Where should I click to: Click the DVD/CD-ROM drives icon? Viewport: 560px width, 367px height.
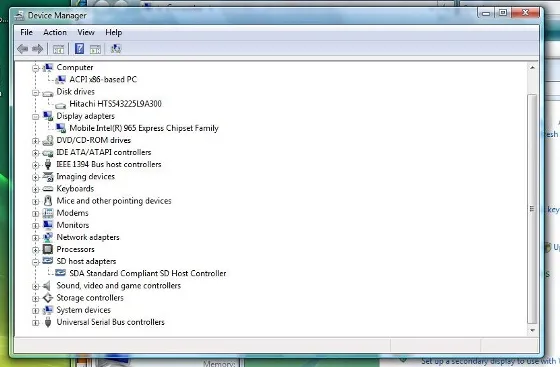point(48,140)
